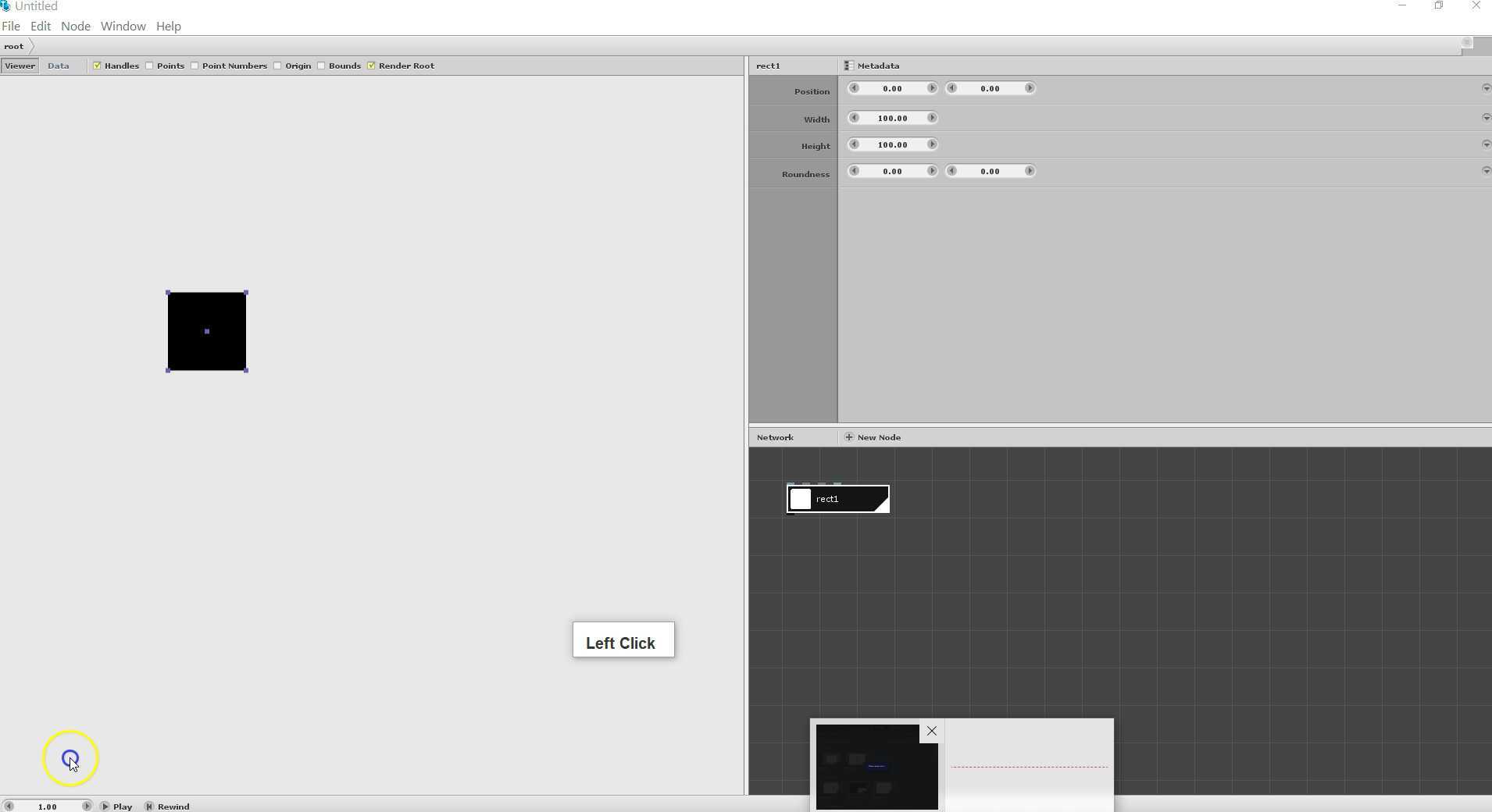Screen dimensions: 1492x812
Task: Disable the Render Root checkbox
Action: 371,66
